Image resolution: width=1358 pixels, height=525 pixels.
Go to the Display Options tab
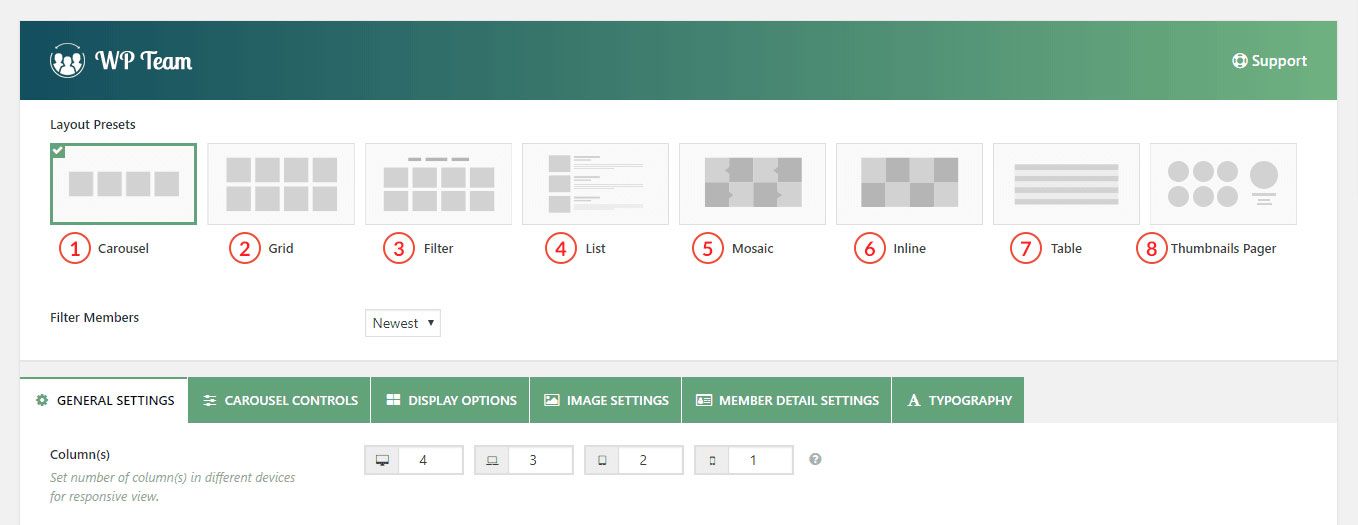[450, 400]
